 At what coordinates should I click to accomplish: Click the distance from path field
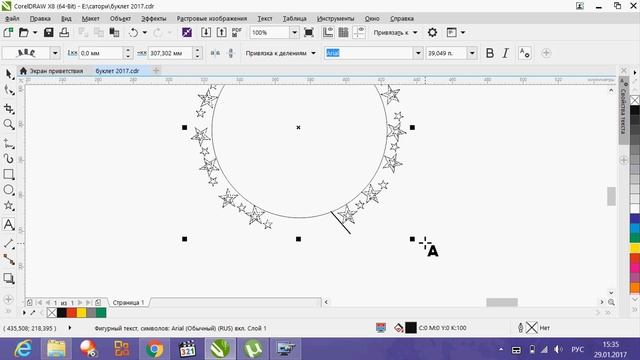tap(100, 53)
